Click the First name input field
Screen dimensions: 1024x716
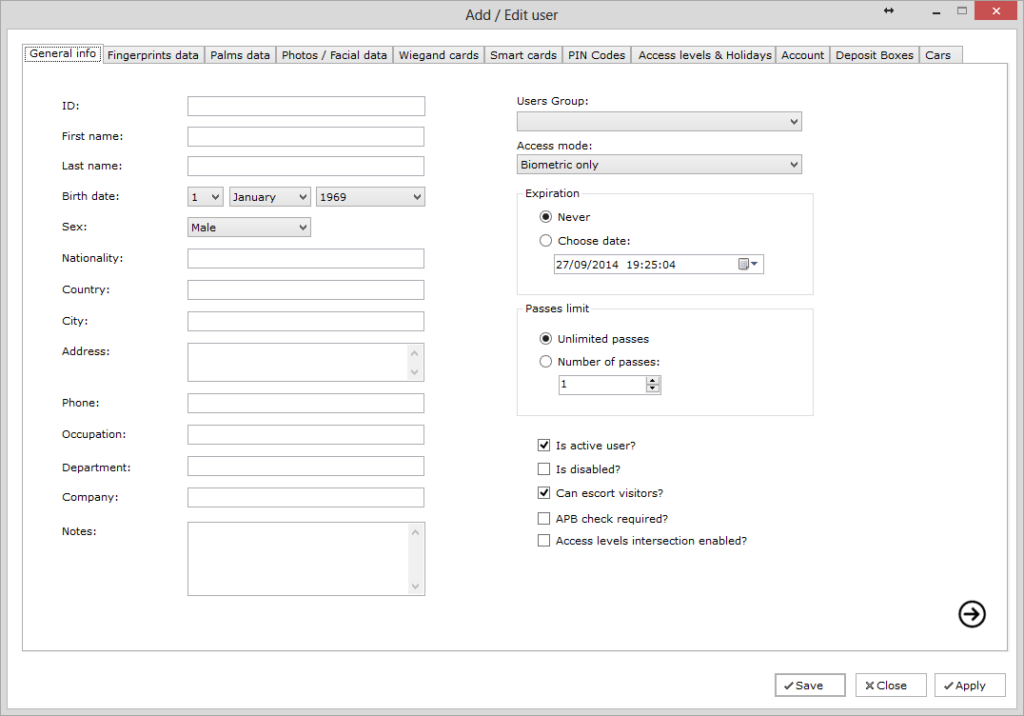[305, 136]
